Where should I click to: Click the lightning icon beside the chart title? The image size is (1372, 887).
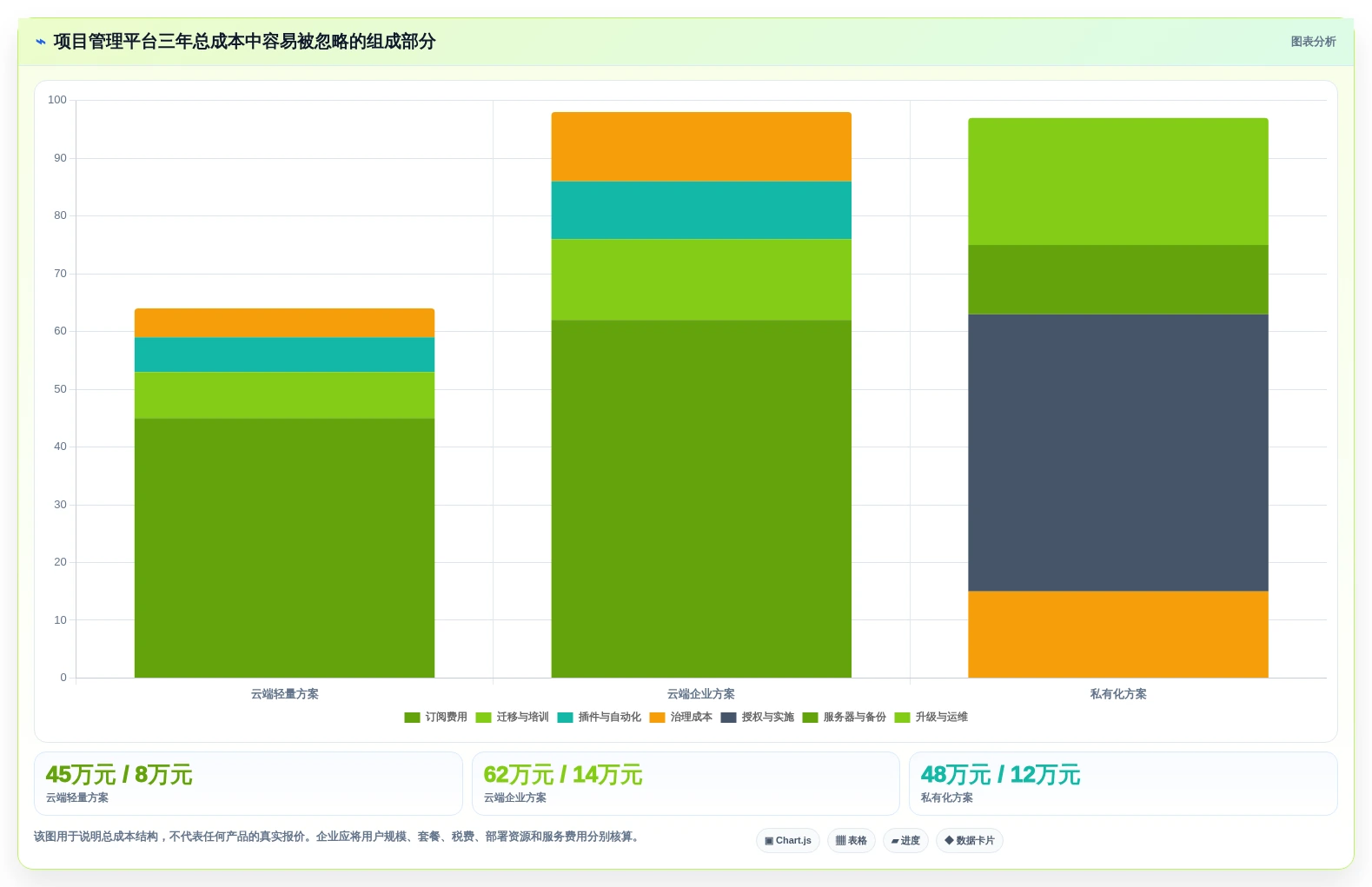pos(40,42)
